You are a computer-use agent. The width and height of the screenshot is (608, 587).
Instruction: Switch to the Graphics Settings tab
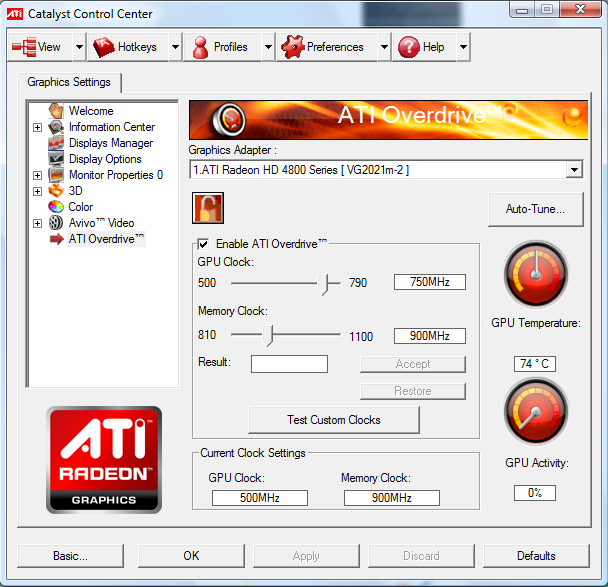click(x=69, y=82)
